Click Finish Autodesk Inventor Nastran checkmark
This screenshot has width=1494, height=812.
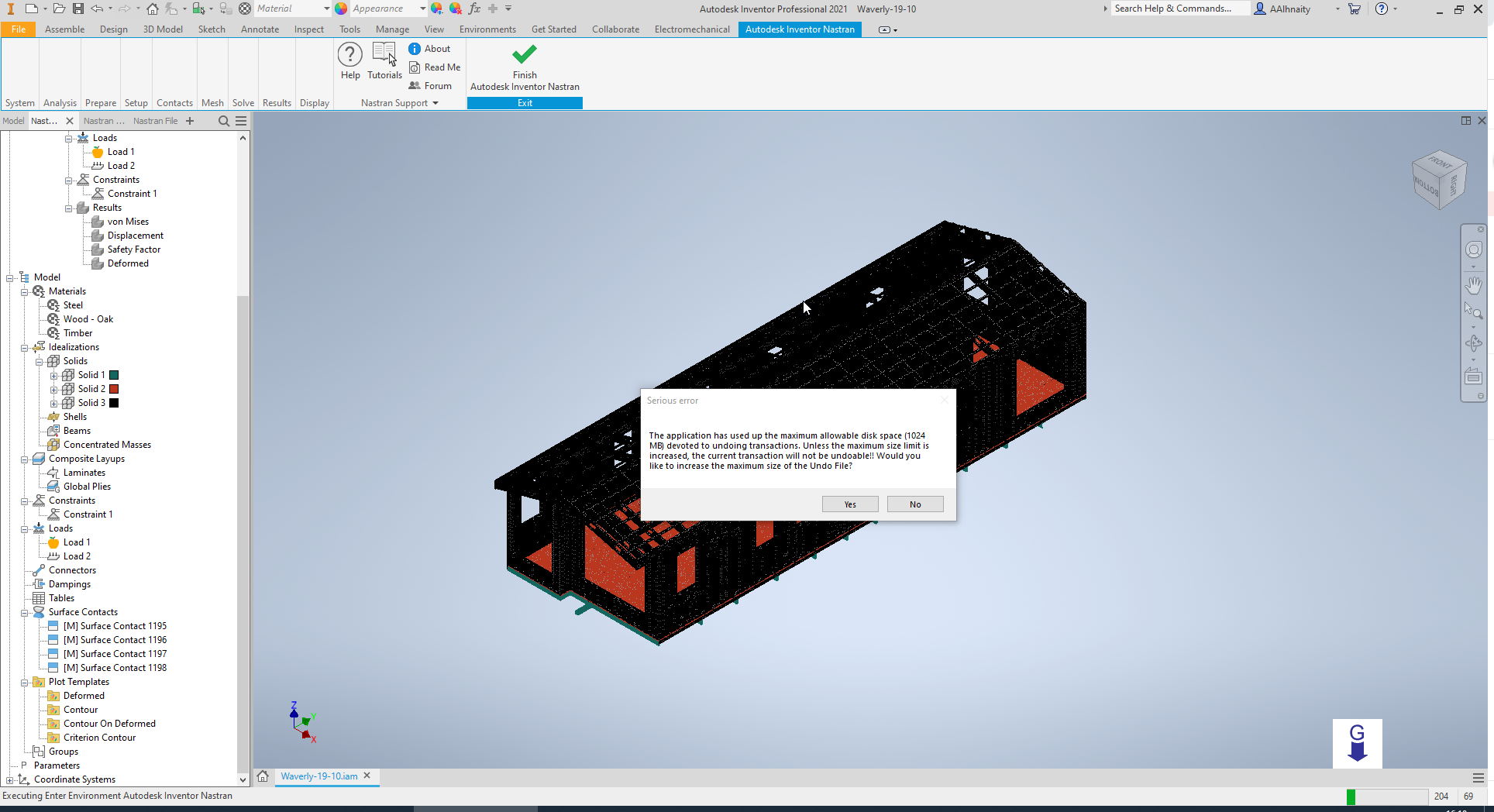(x=525, y=54)
